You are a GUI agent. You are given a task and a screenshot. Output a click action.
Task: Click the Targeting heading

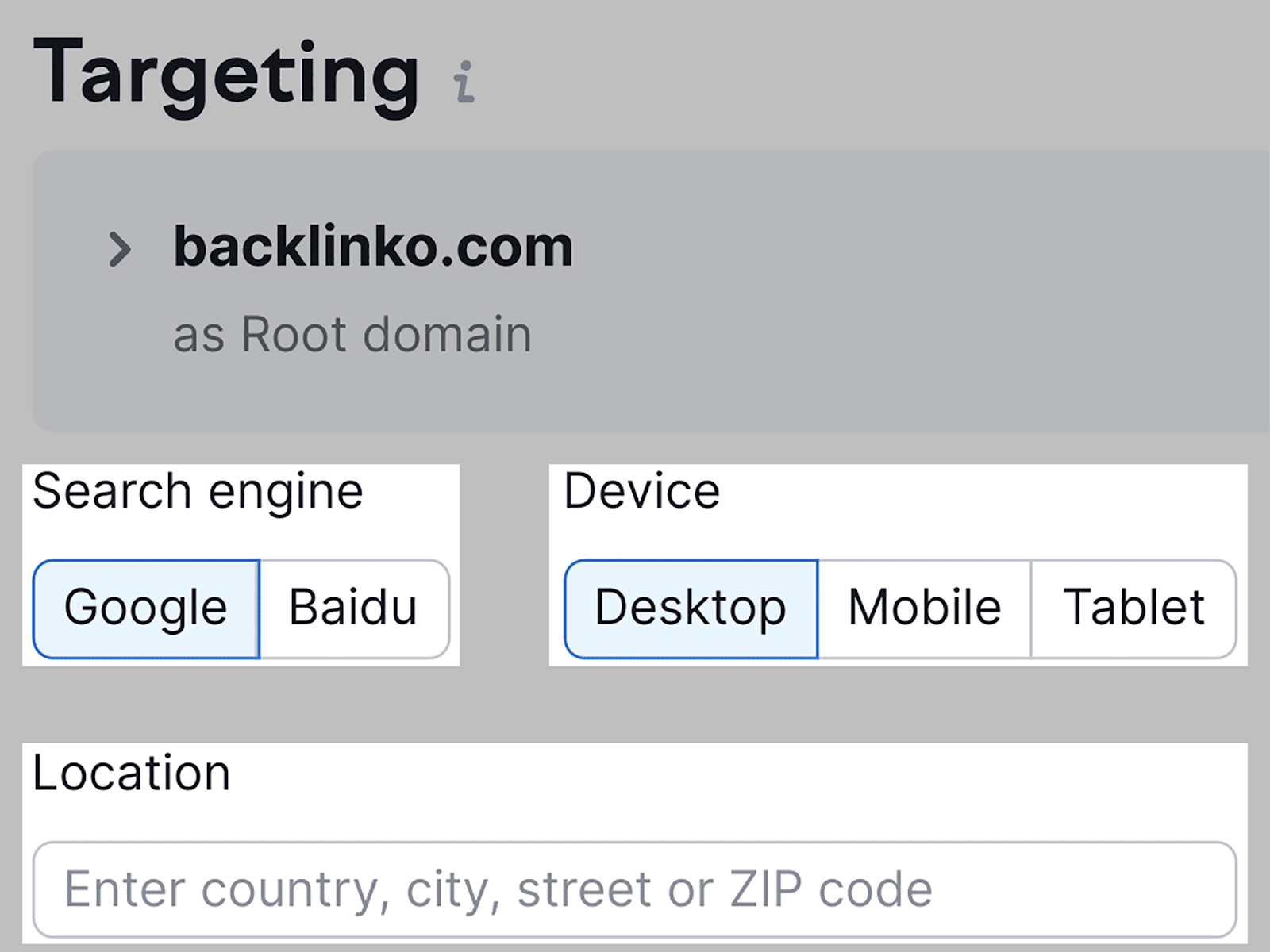(226, 75)
